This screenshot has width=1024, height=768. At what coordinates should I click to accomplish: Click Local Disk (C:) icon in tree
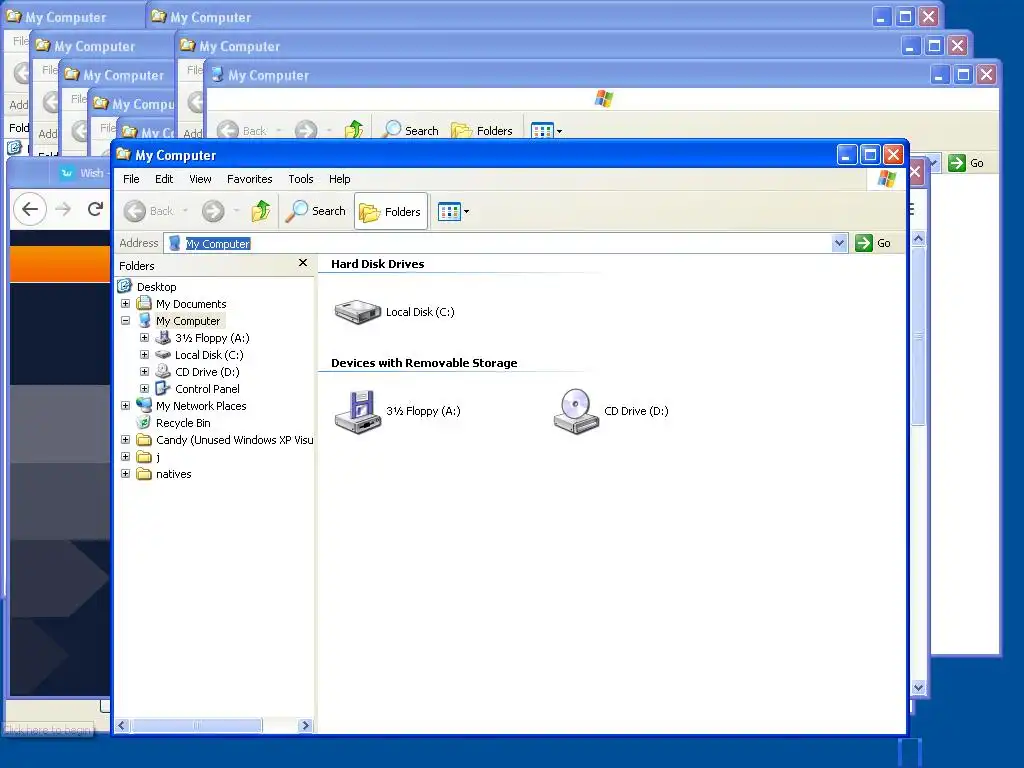163,355
